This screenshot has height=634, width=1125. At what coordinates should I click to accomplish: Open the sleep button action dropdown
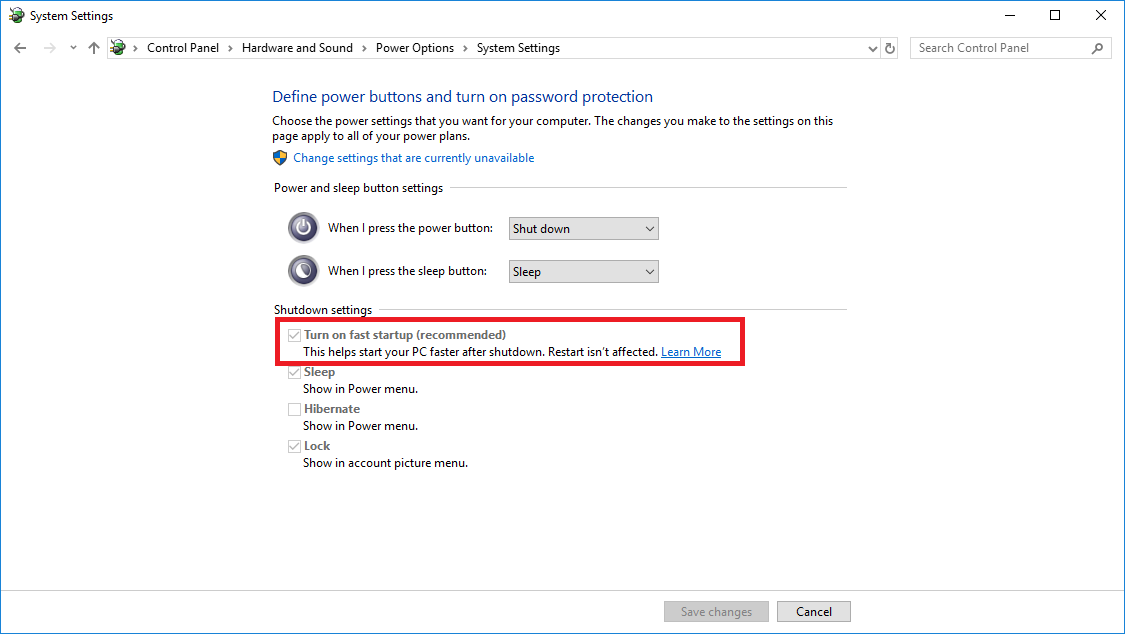point(583,272)
